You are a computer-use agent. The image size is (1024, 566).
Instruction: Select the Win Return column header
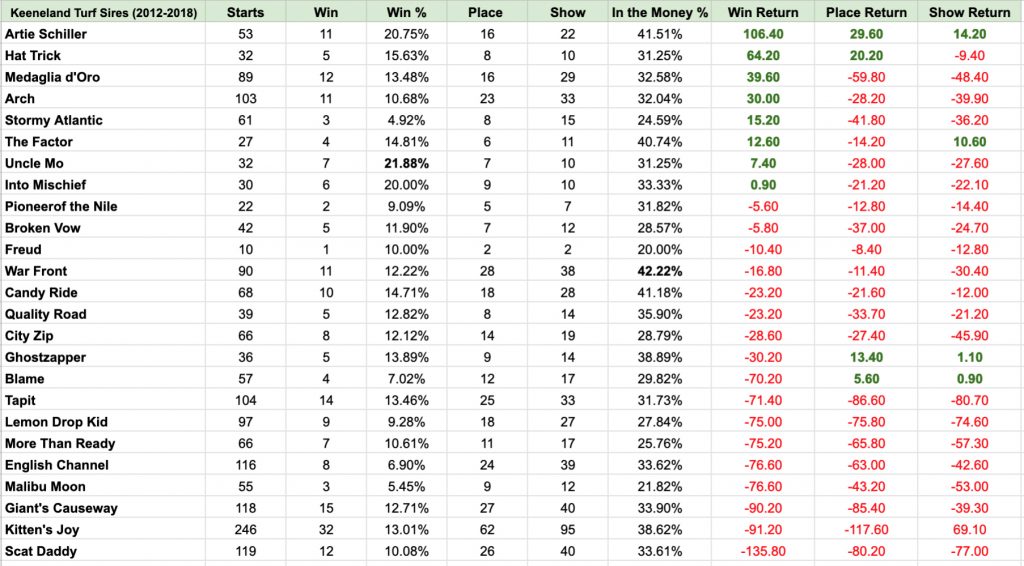point(763,12)
